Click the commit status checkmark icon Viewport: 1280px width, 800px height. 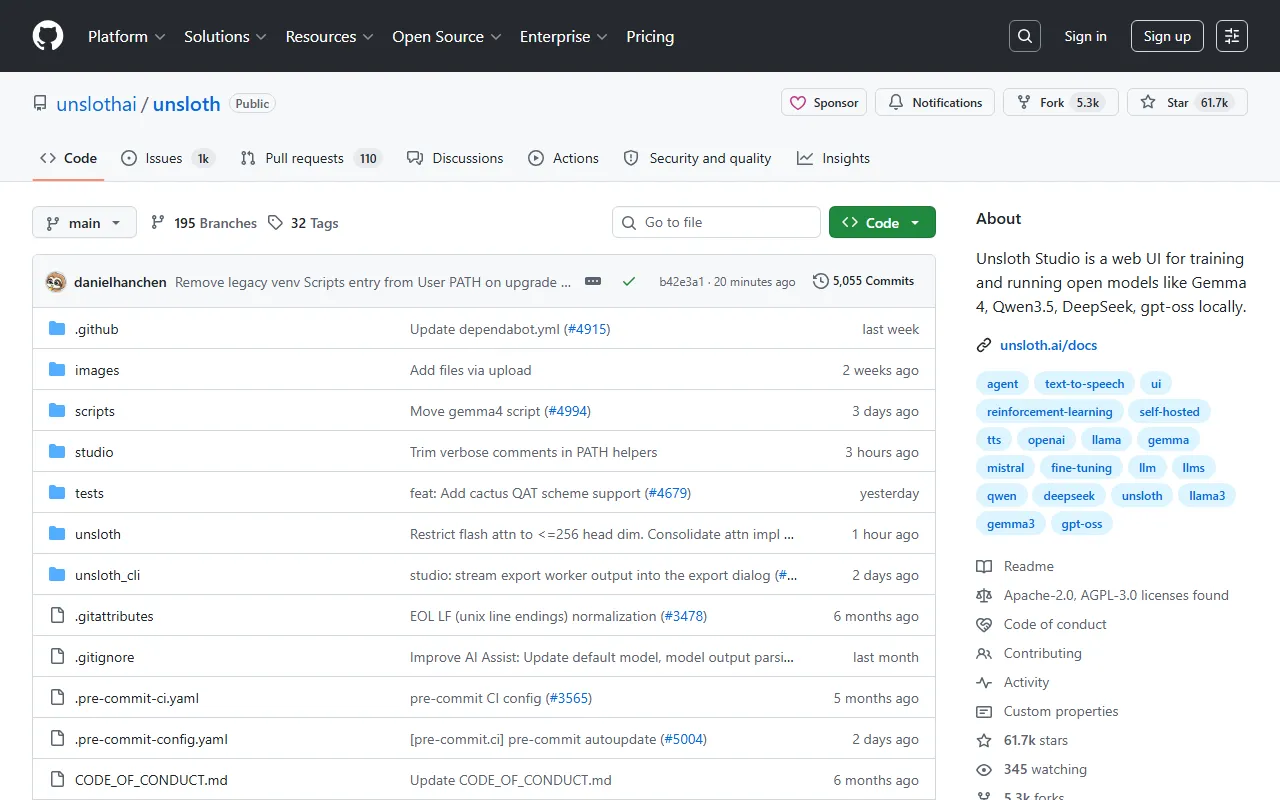tap(629, 282)
